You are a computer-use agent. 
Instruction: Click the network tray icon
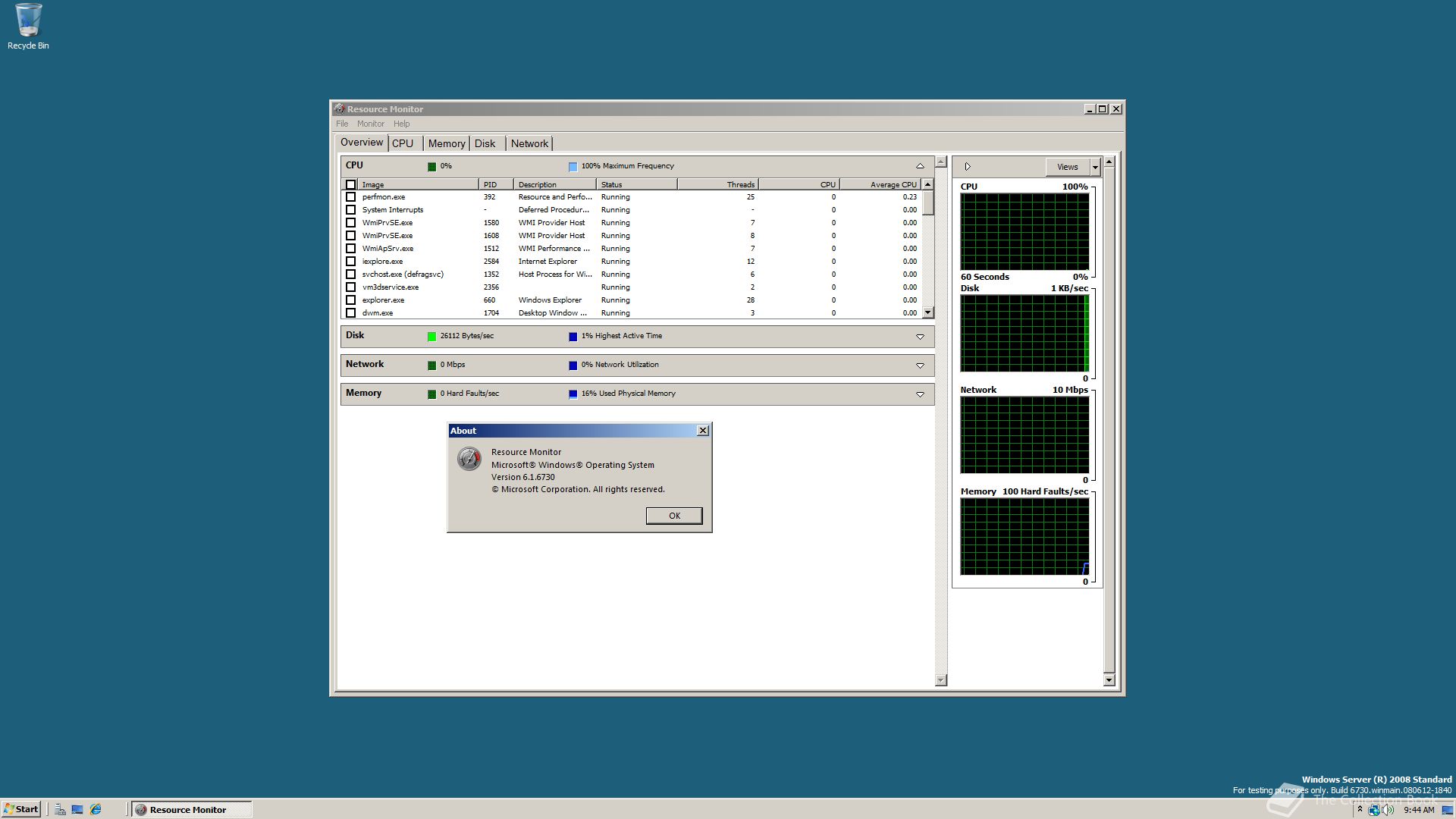click(1373, 810)
